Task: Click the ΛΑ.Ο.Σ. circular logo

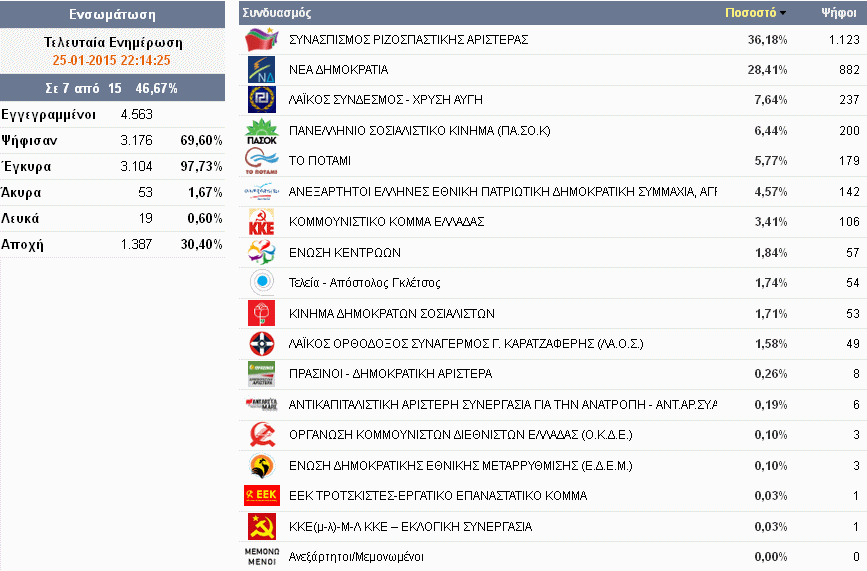Action: coord(262,344)
